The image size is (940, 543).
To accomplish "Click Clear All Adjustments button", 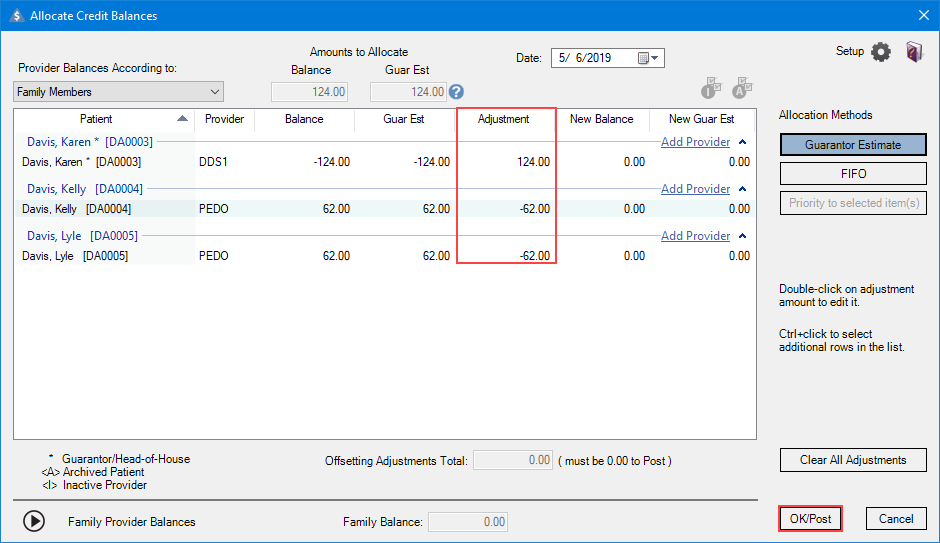I will [853, 460].
